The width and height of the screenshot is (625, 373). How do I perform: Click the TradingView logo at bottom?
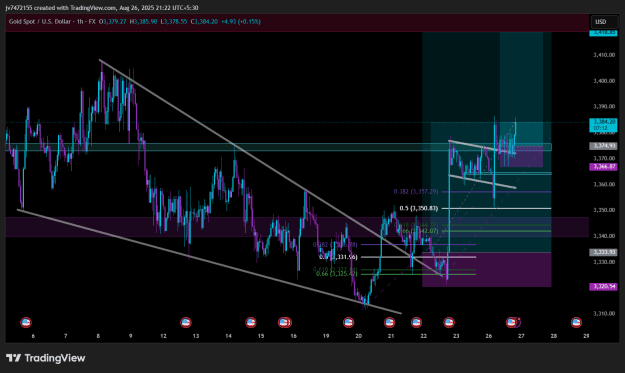coord(45,358)
